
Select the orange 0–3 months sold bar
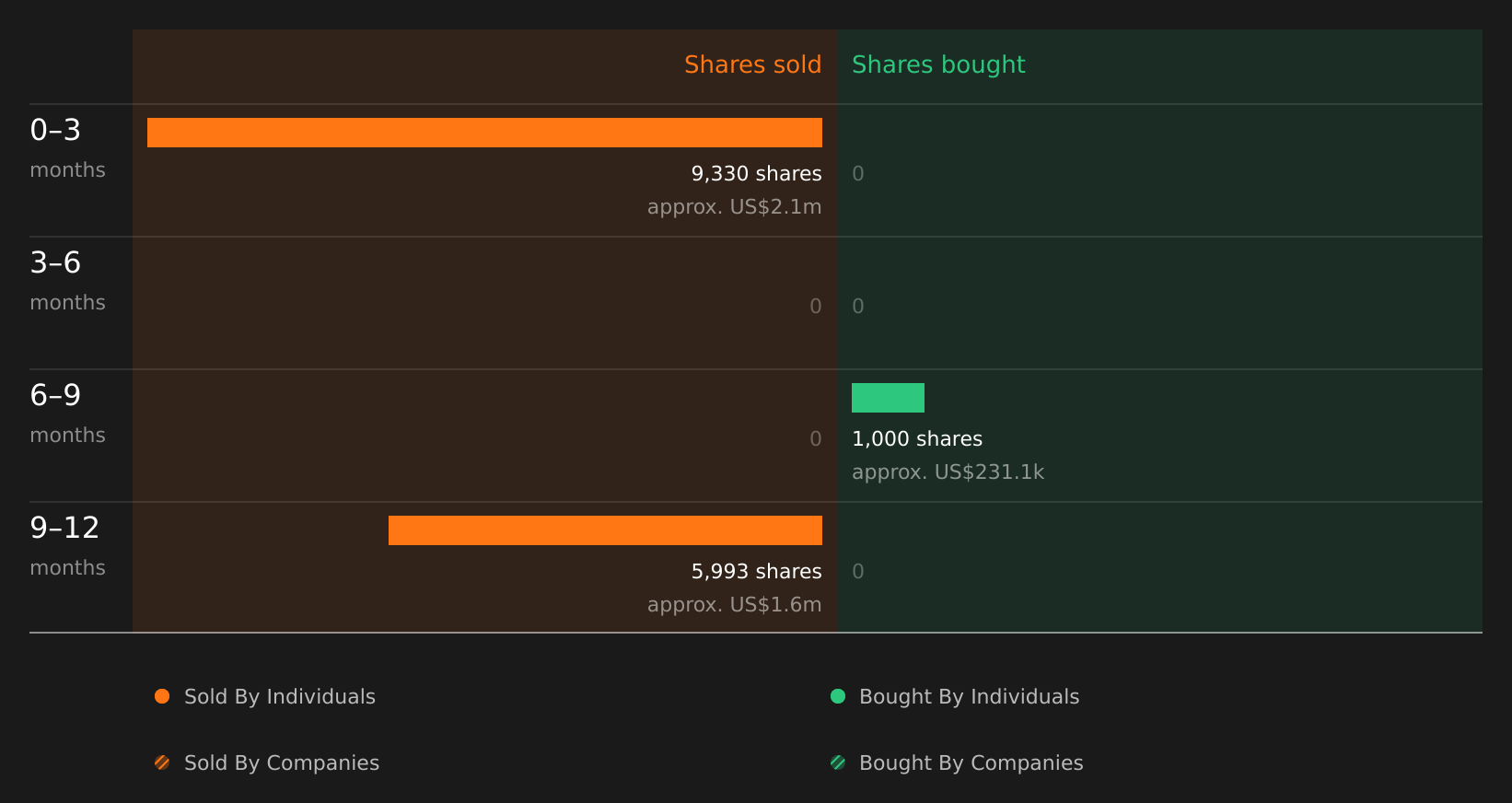(484, 133)
